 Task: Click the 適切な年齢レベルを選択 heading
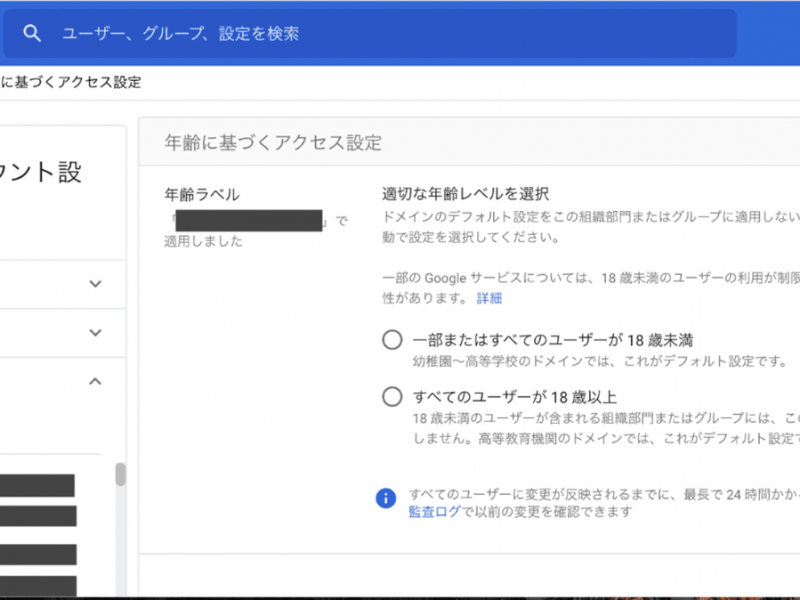pyautogui.click(x=465, y=194)
